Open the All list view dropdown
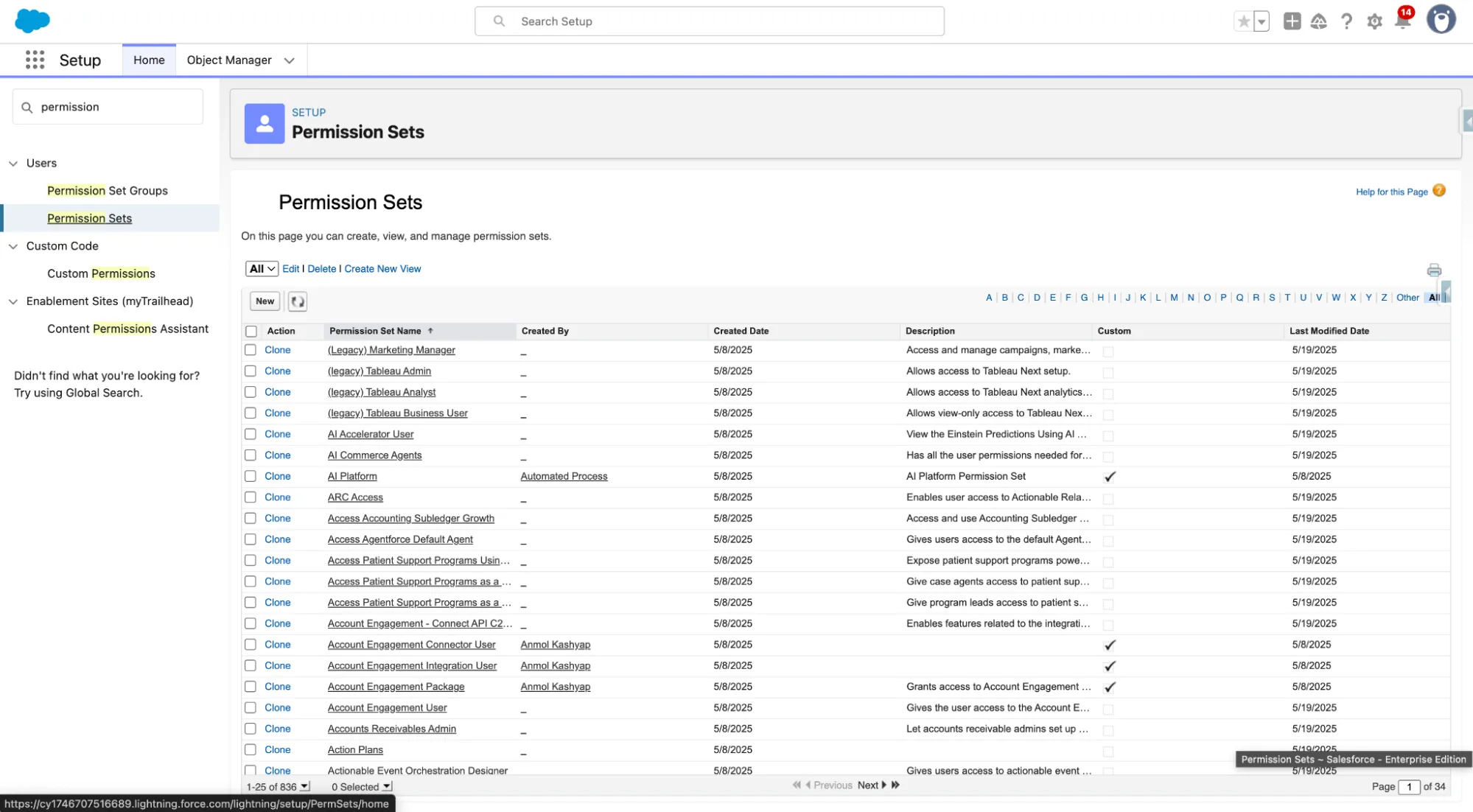Viewport: 1473px width, 812px height. (262, 269)
